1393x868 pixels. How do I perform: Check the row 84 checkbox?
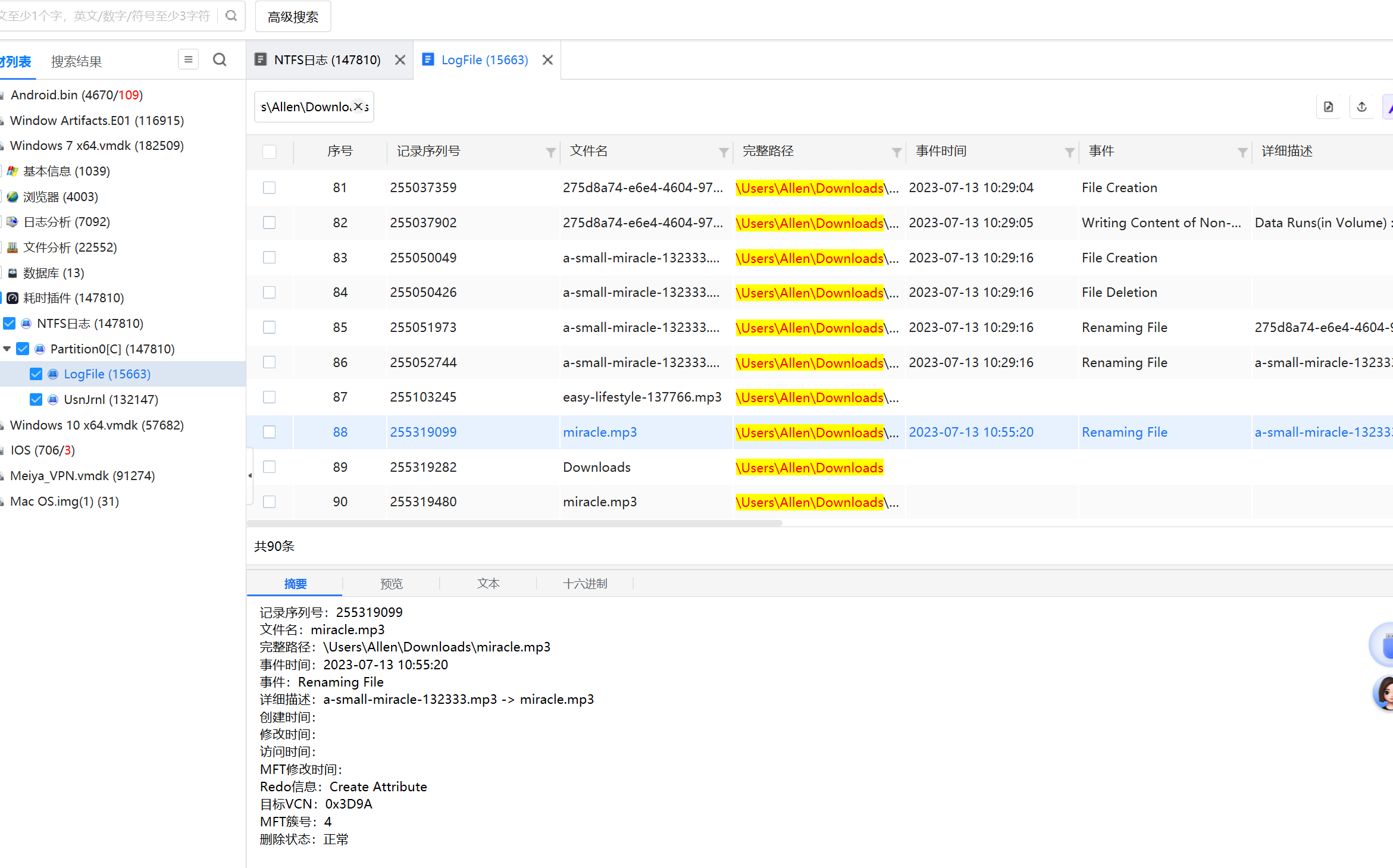click(x=270, y=292)
